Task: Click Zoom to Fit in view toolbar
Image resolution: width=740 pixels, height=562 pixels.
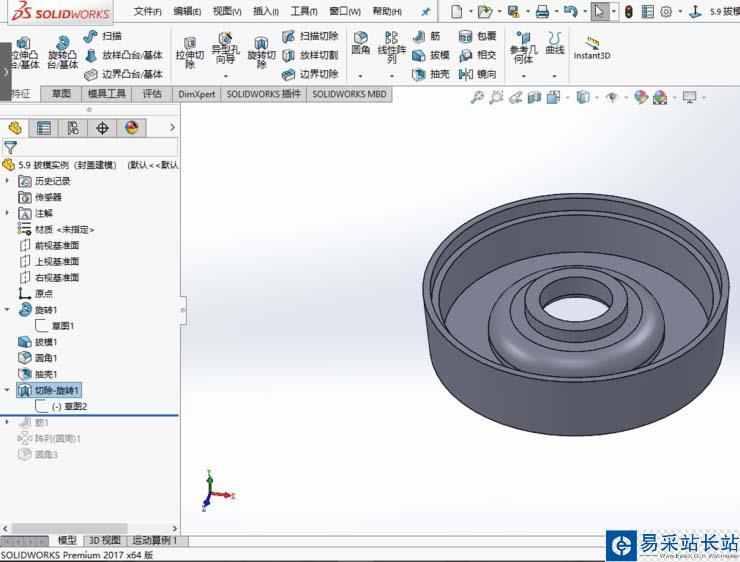Action: point(477,98)
